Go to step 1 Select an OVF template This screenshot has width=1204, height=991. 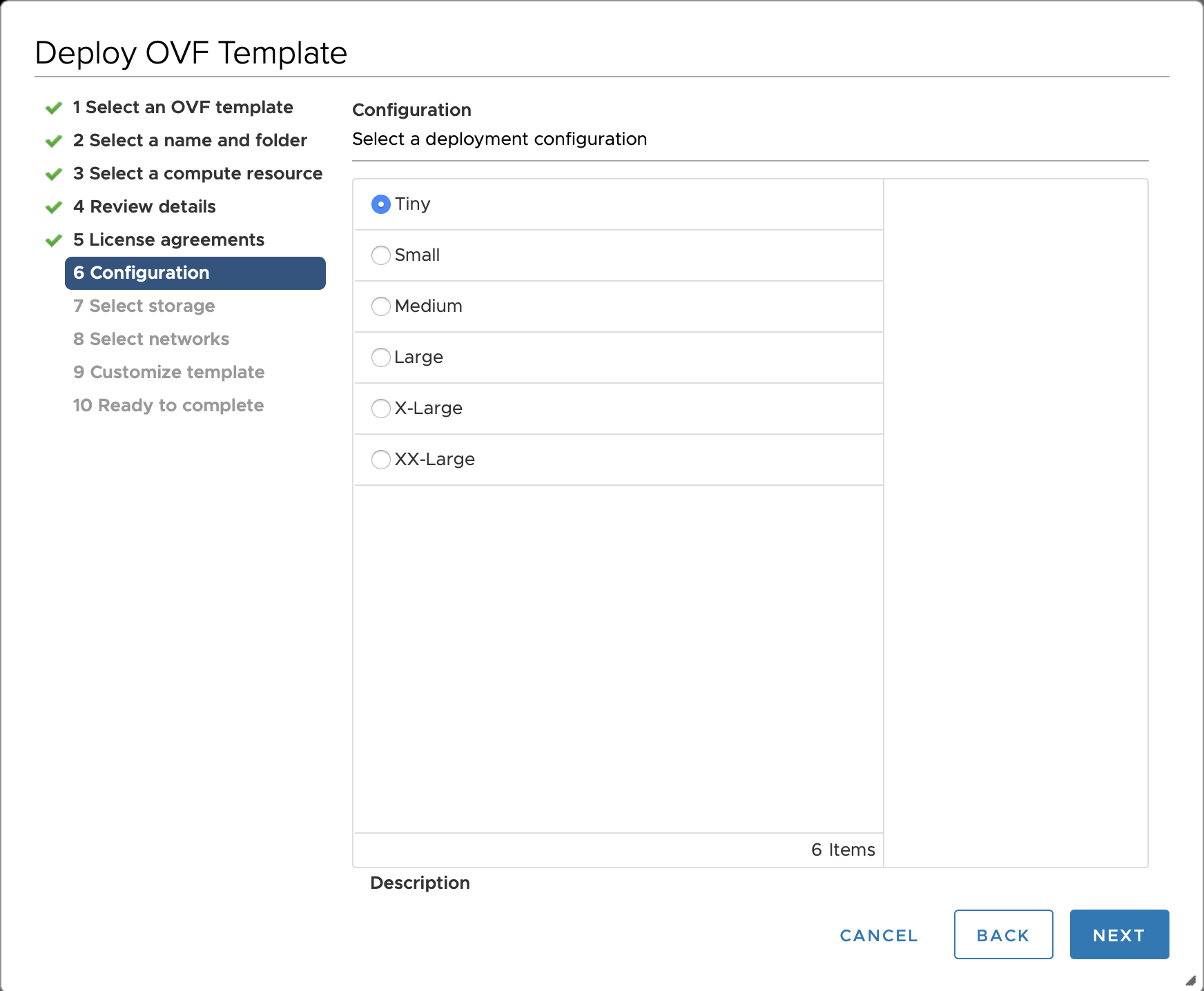183,107
